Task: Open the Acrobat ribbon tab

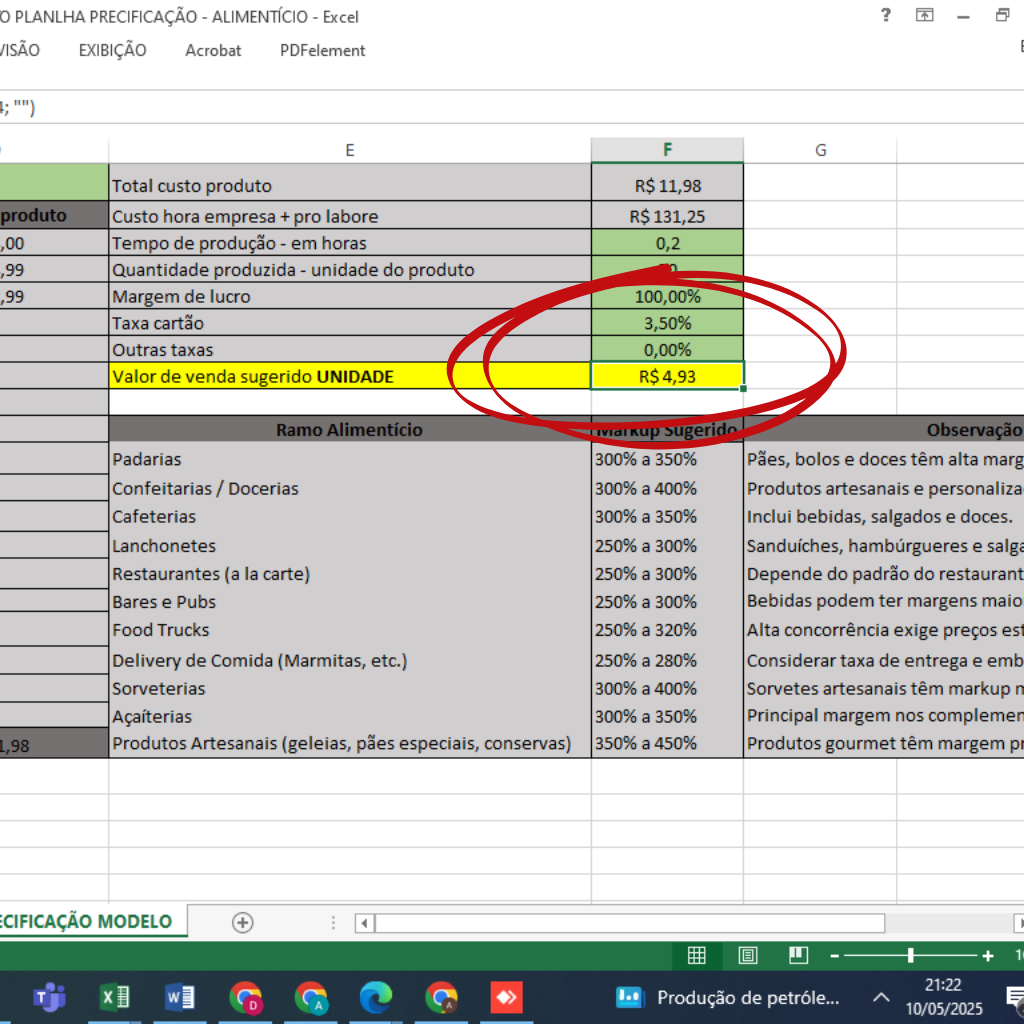Action: click(x=213, y=50)
